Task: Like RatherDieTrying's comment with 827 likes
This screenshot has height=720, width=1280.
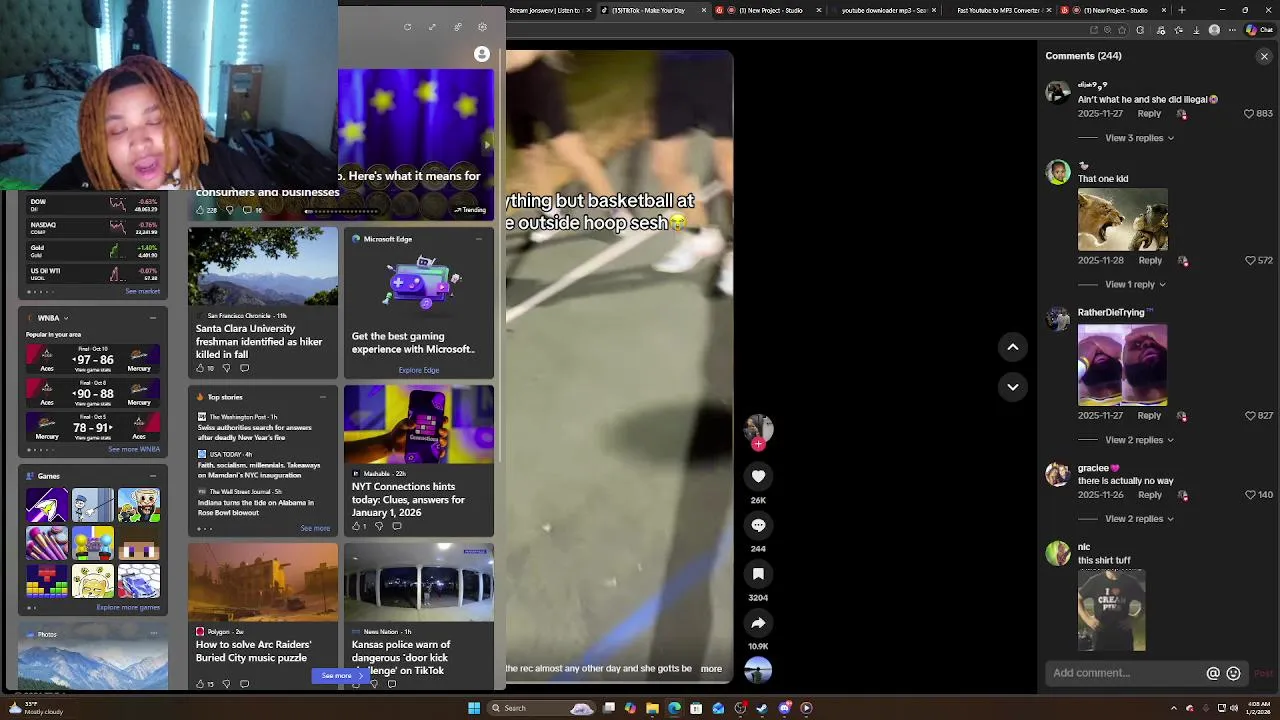Action: [1250, 416]
